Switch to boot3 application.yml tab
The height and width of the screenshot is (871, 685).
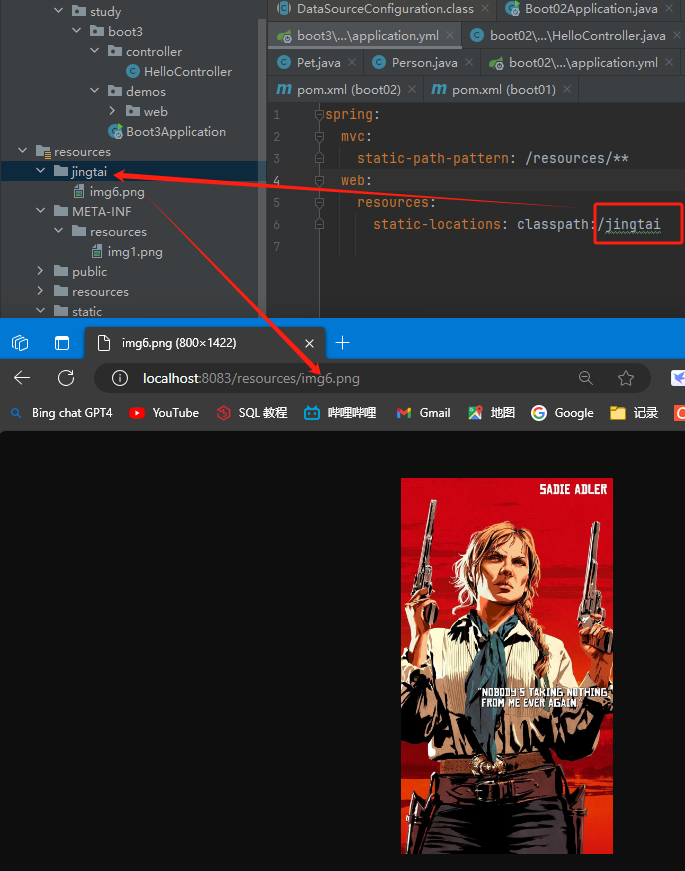tap(367, 36)
